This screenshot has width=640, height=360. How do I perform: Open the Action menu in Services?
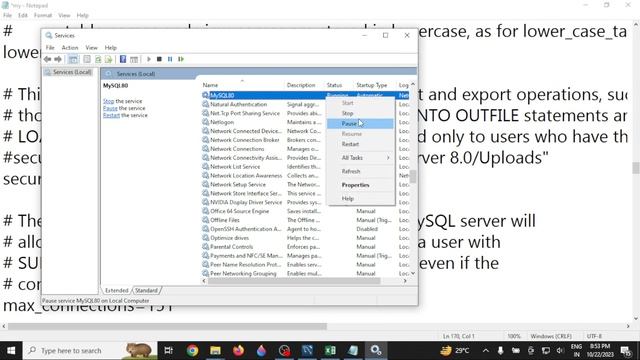(x=70, y=48)
